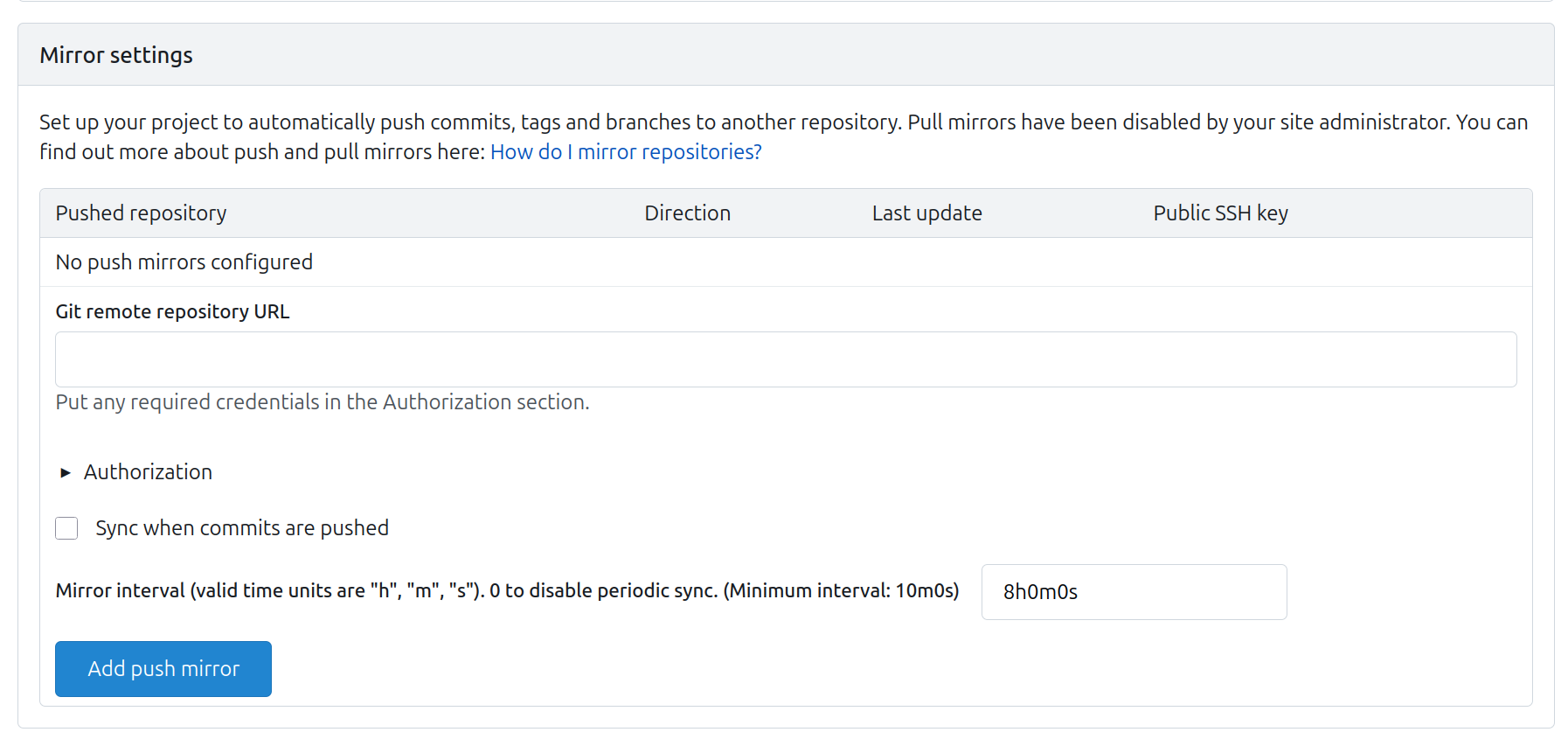Select the Last update column header
1568x739 pixels.
coord(926,213)
